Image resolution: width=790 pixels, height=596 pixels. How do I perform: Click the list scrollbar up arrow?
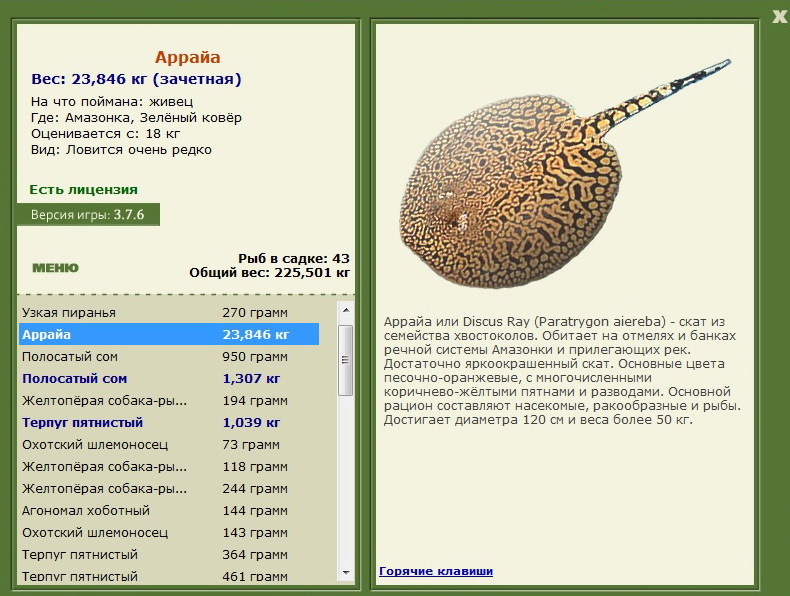[346, 310]
